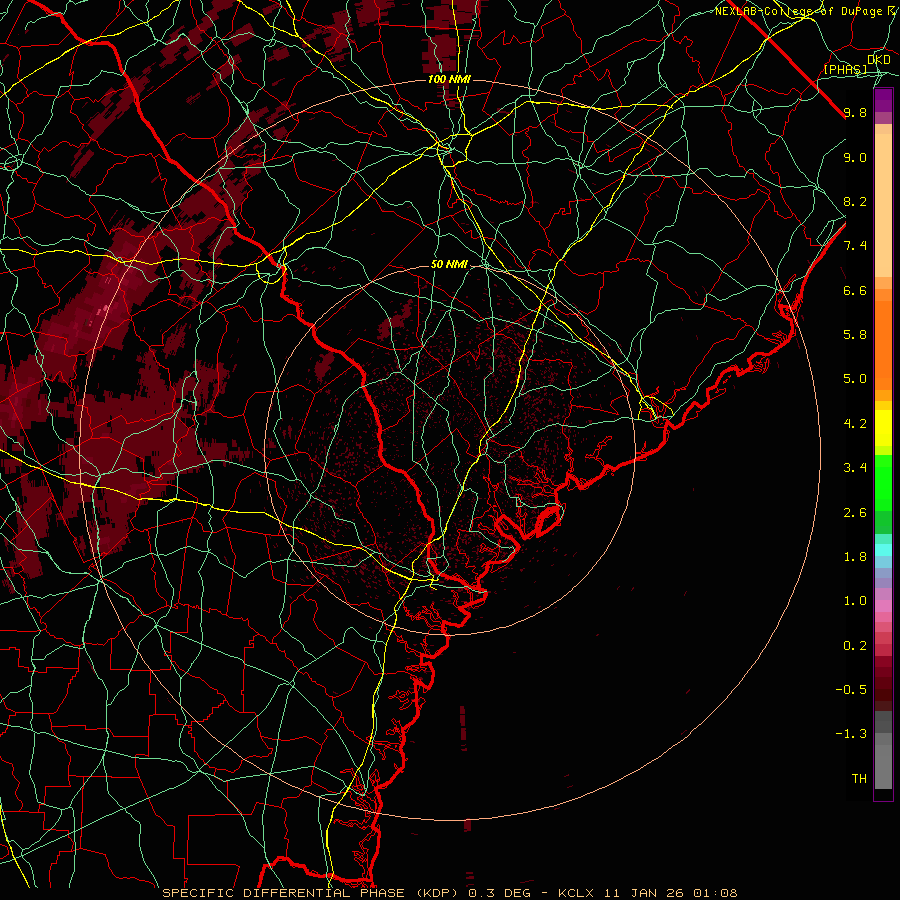Click the "8.2" color scale value

coord(855,201)
